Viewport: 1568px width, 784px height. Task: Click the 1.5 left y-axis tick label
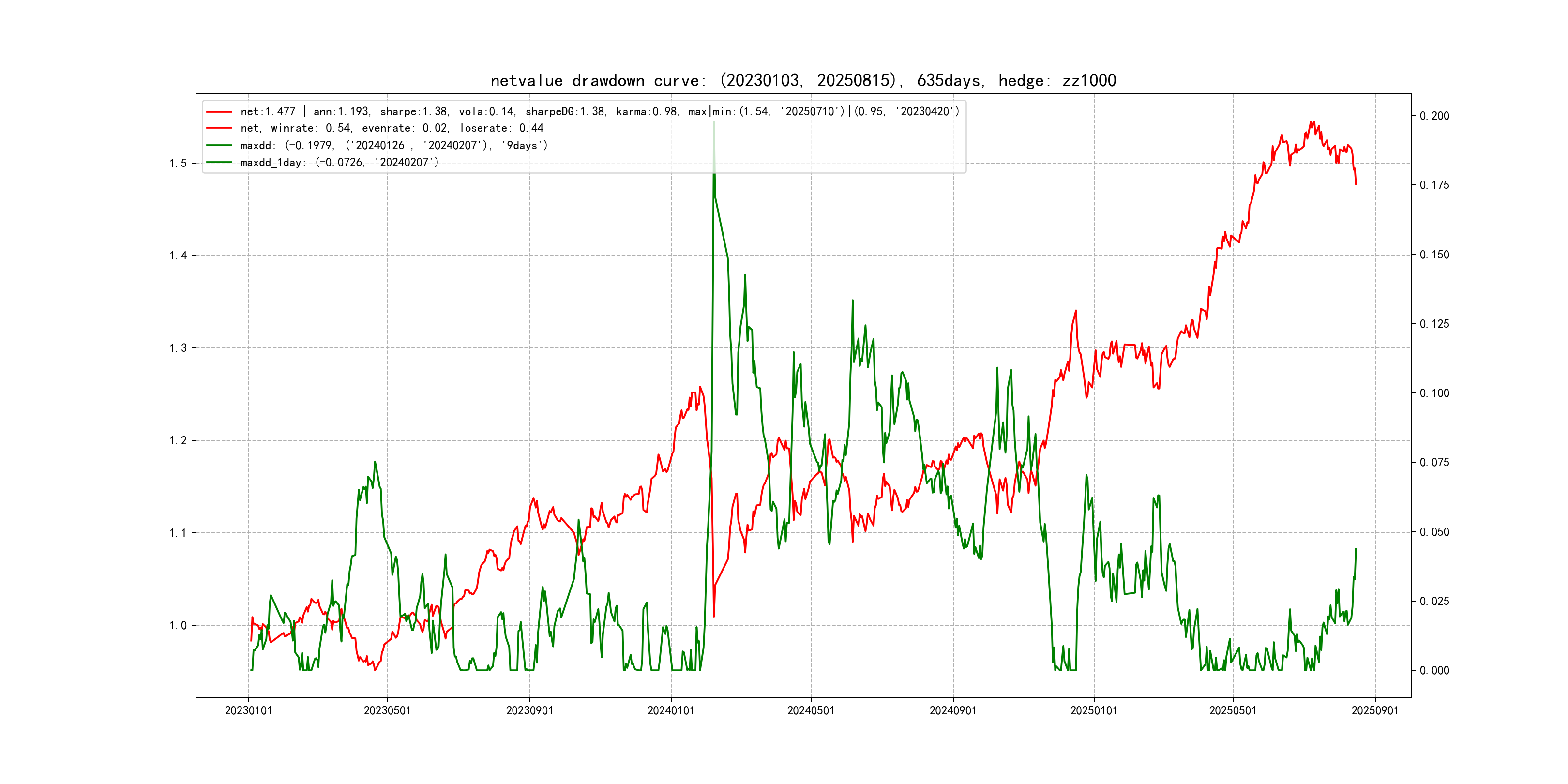[x=178, y=163]
